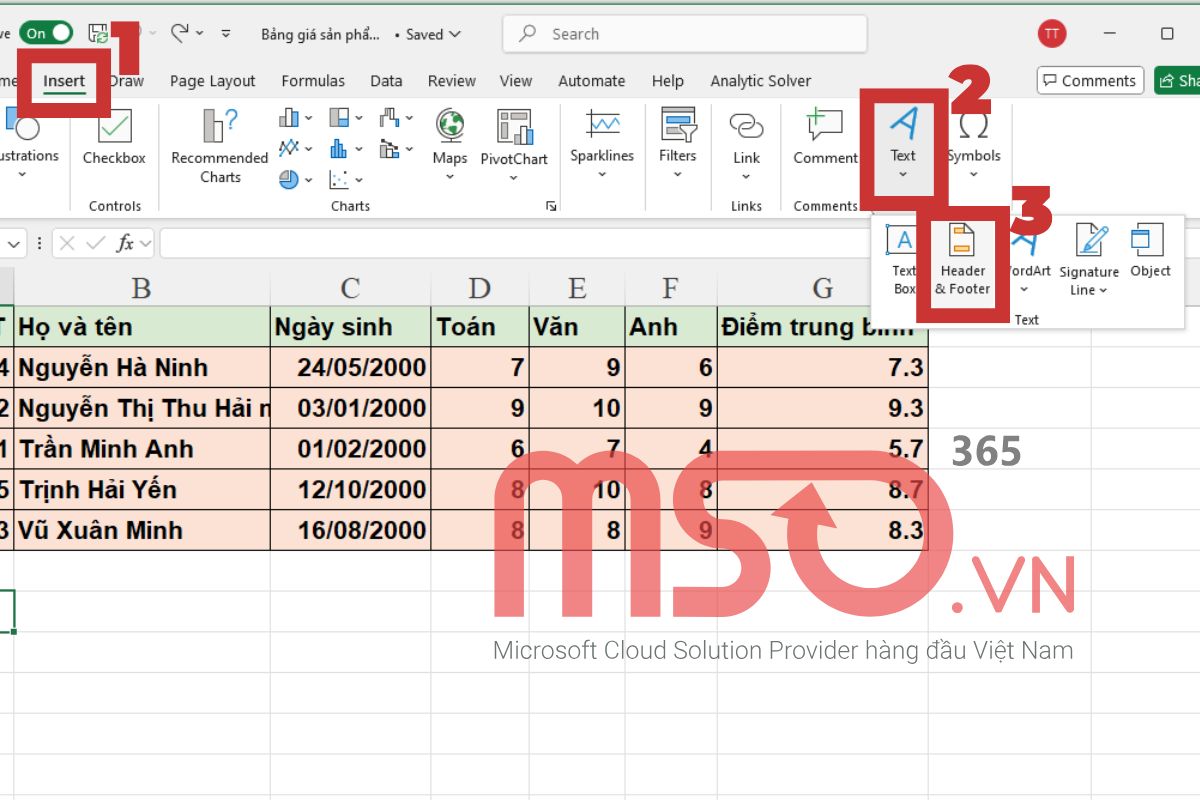
Task: Open Customize Quick Access Toolbar dropdown
Action: [x=226, y=34]
